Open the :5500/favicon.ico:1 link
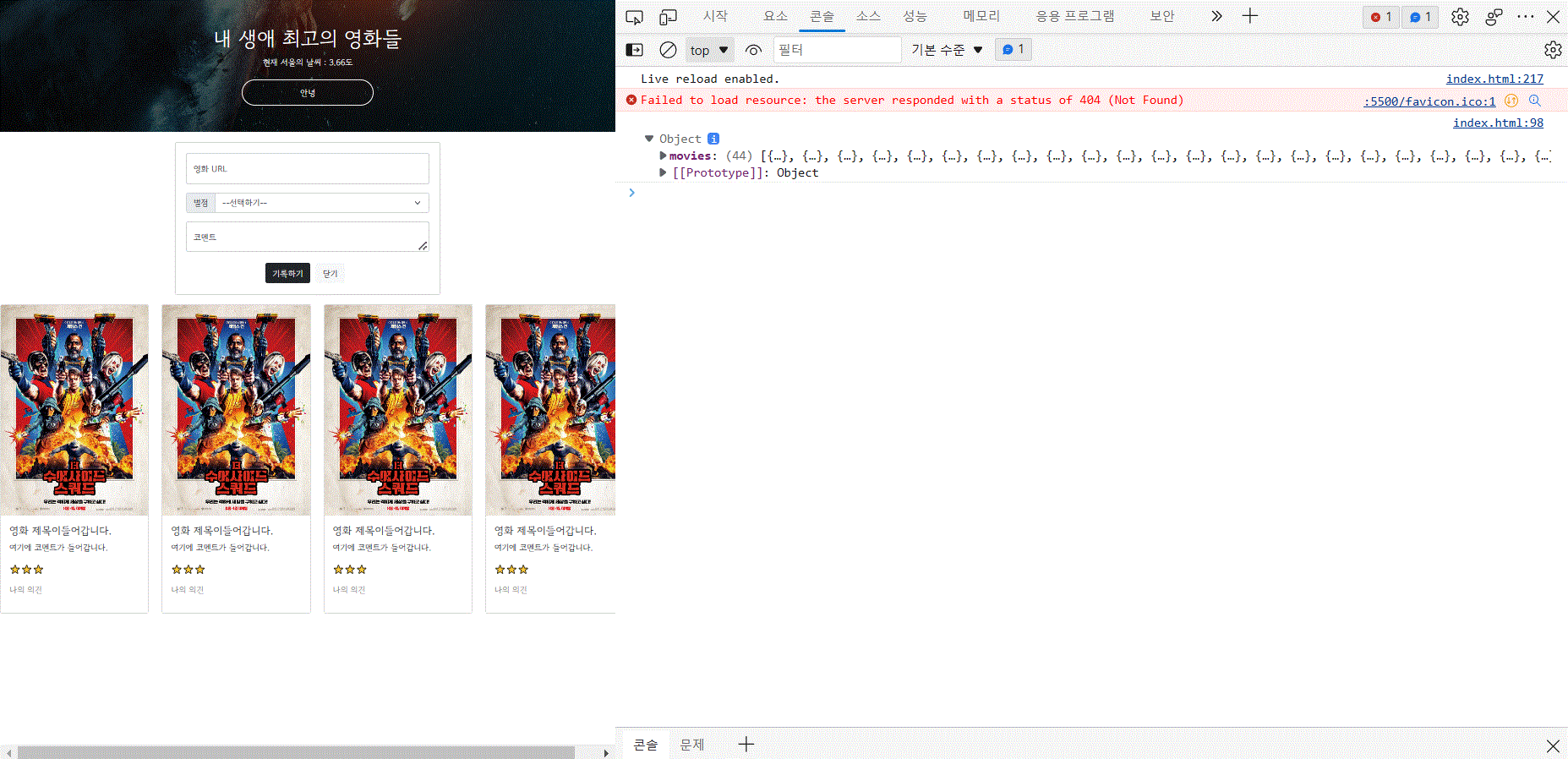The image size is (1568, 759). pyautogui.click(x=1429, y=101)
